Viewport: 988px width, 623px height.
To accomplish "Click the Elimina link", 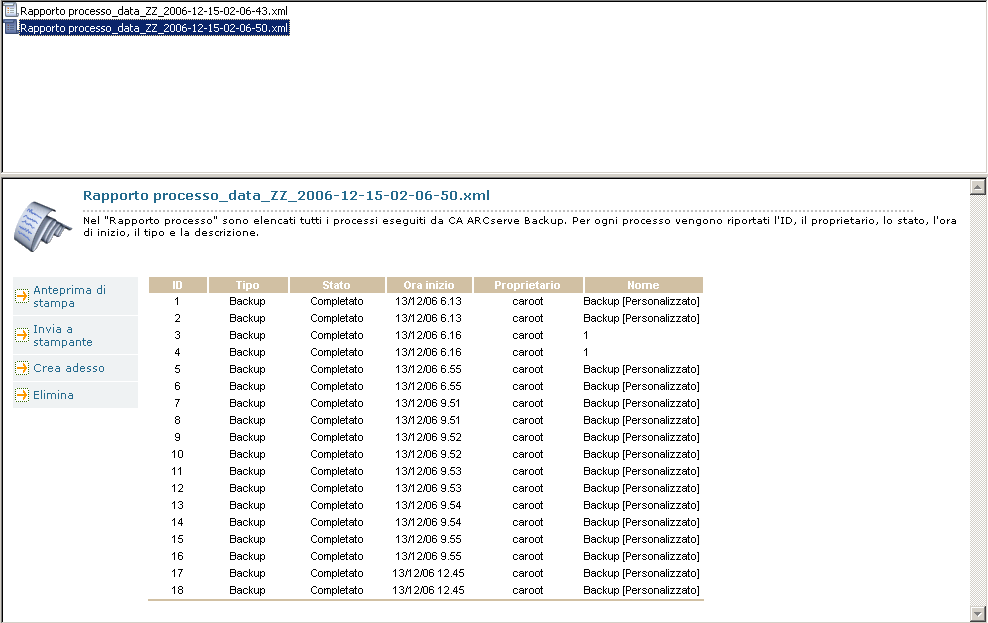I will coord(54,395).
